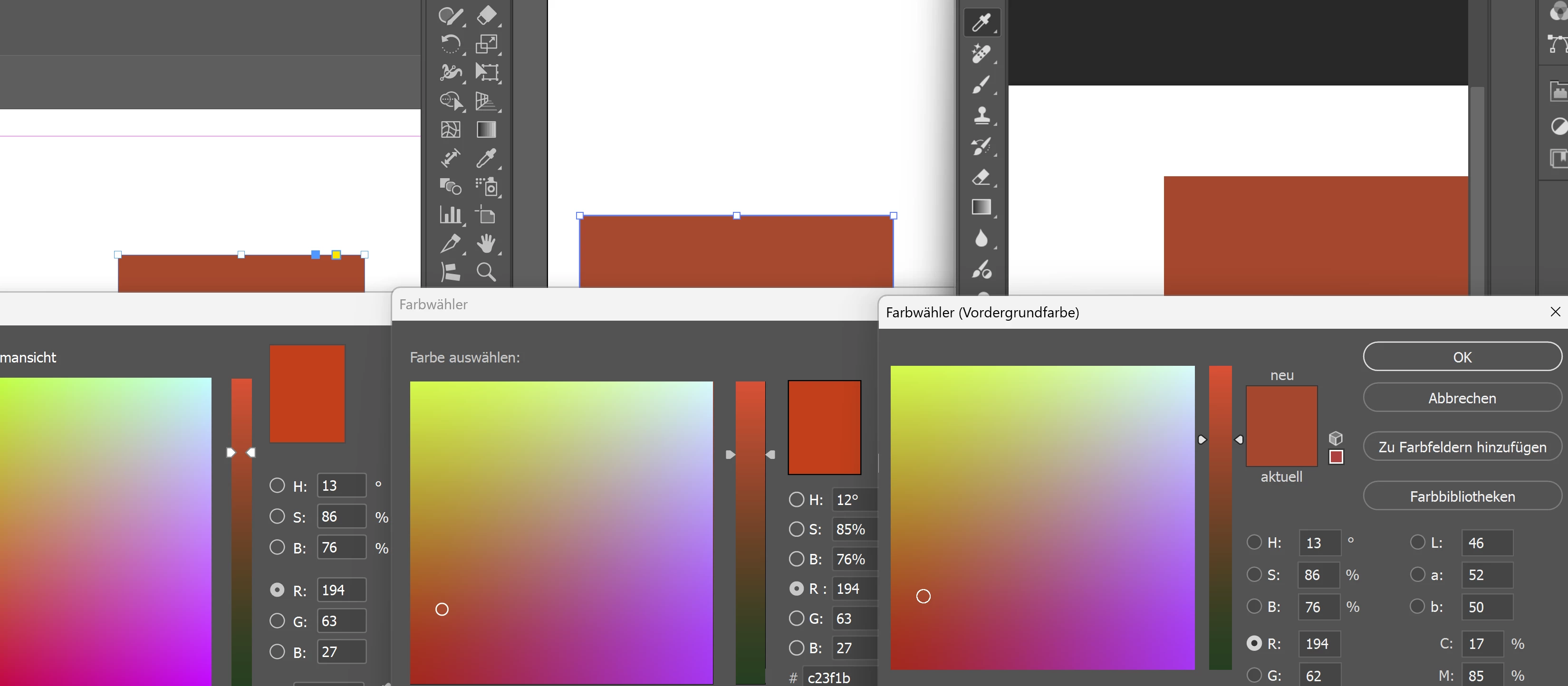Select S radio next to 85% field
This screenshot has width=1568, height=686.
click(796, 529)
